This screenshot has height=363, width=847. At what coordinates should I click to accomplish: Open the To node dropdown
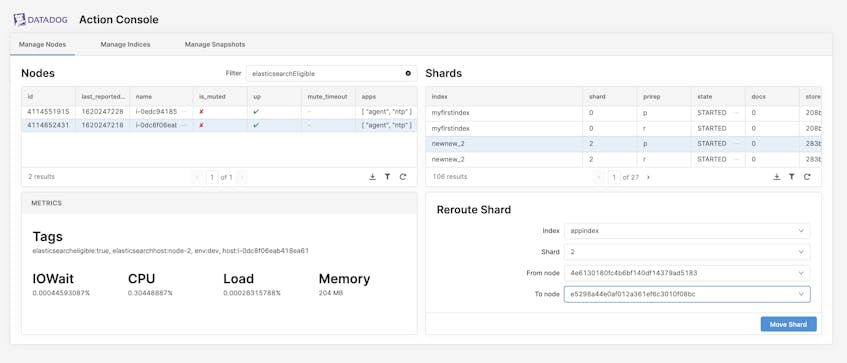coord(687,294)
